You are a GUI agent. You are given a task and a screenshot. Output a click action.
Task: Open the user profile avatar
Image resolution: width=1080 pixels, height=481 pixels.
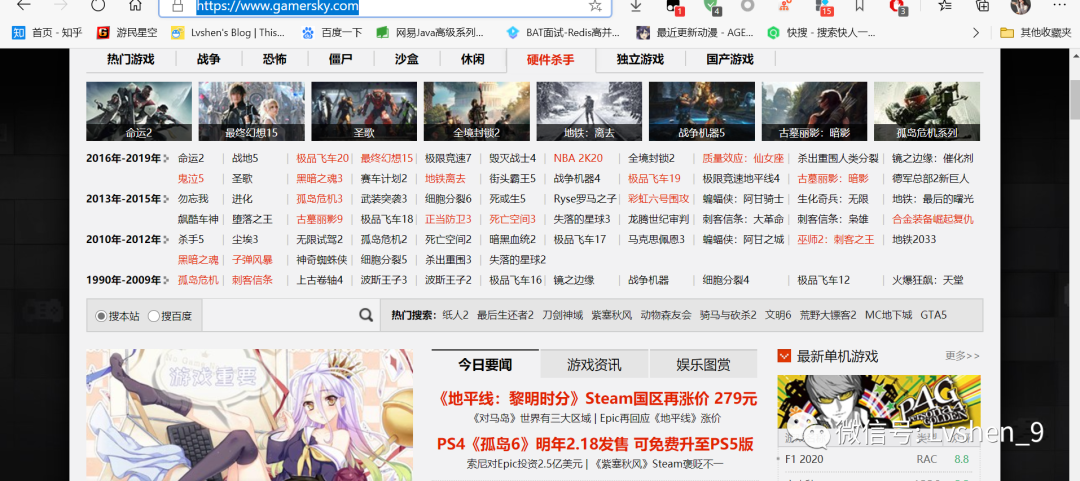[x=1020, y=6]
